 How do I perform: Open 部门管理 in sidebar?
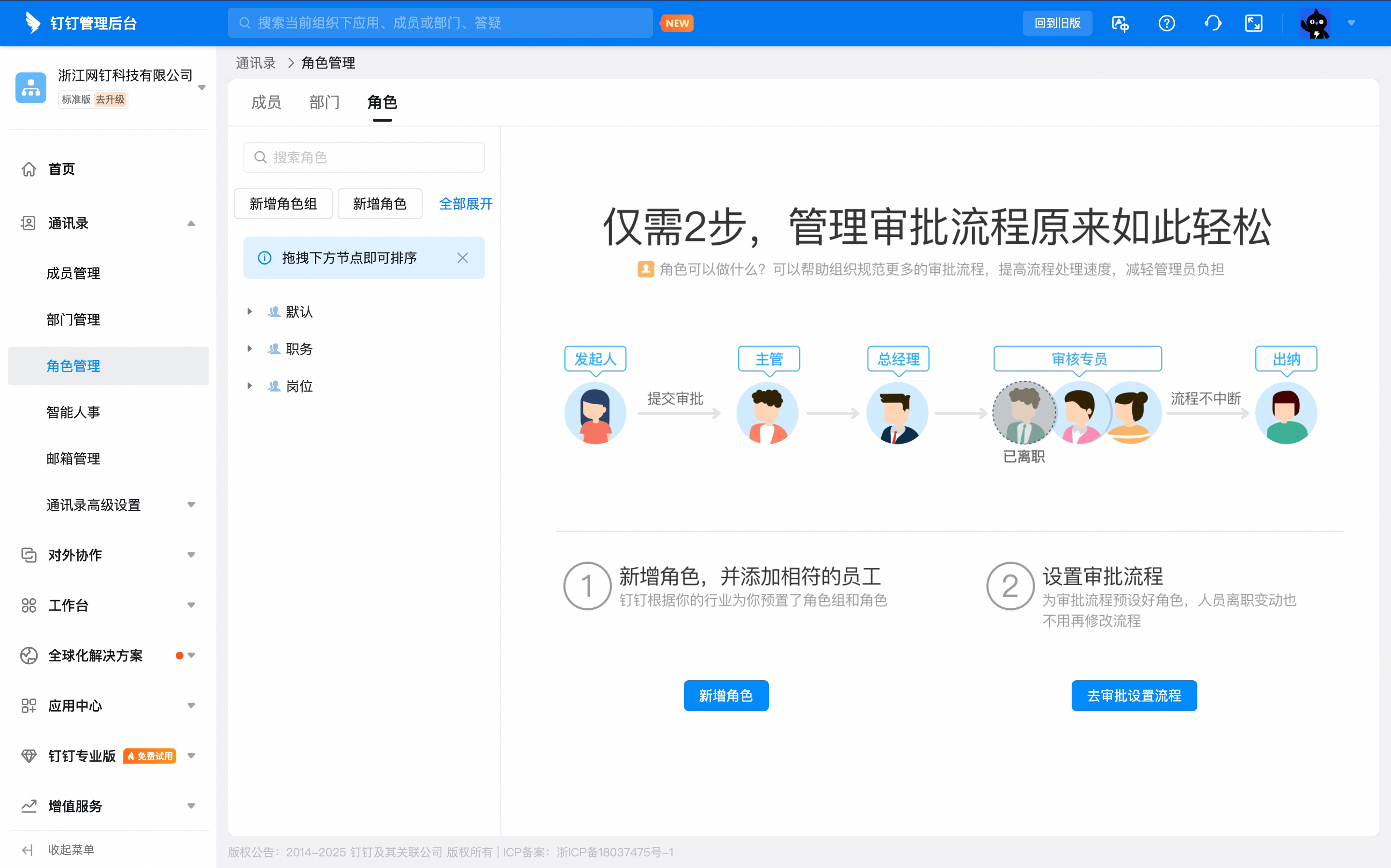[108, 320]
